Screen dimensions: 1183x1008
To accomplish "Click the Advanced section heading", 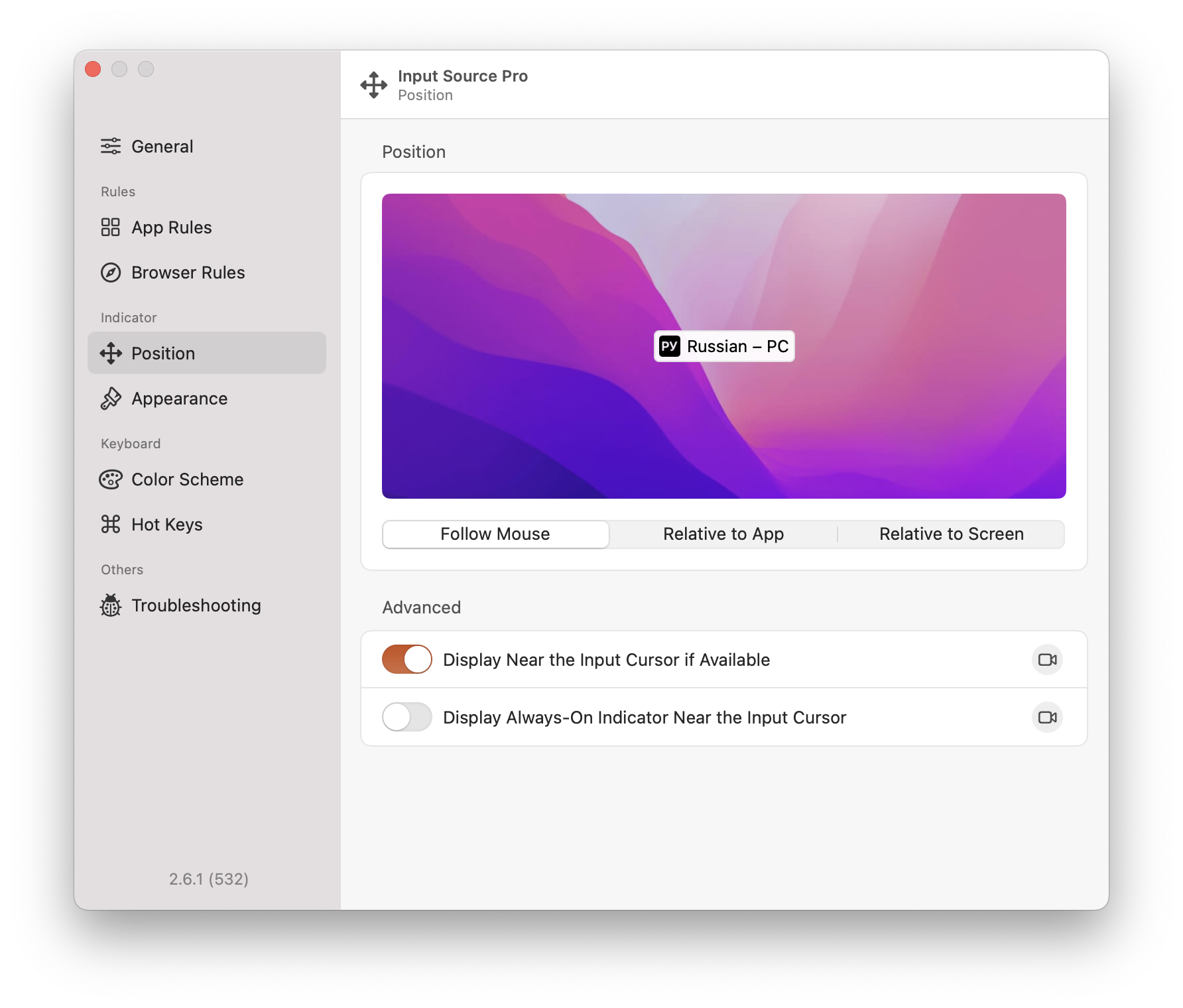I will 422,607.
